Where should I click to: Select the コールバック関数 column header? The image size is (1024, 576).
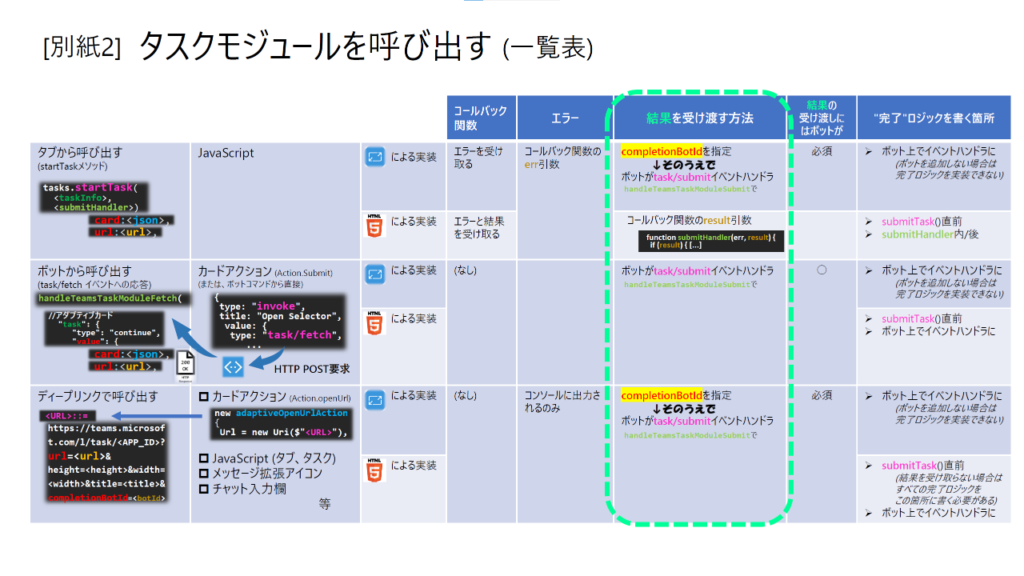[x=480, y=118]
